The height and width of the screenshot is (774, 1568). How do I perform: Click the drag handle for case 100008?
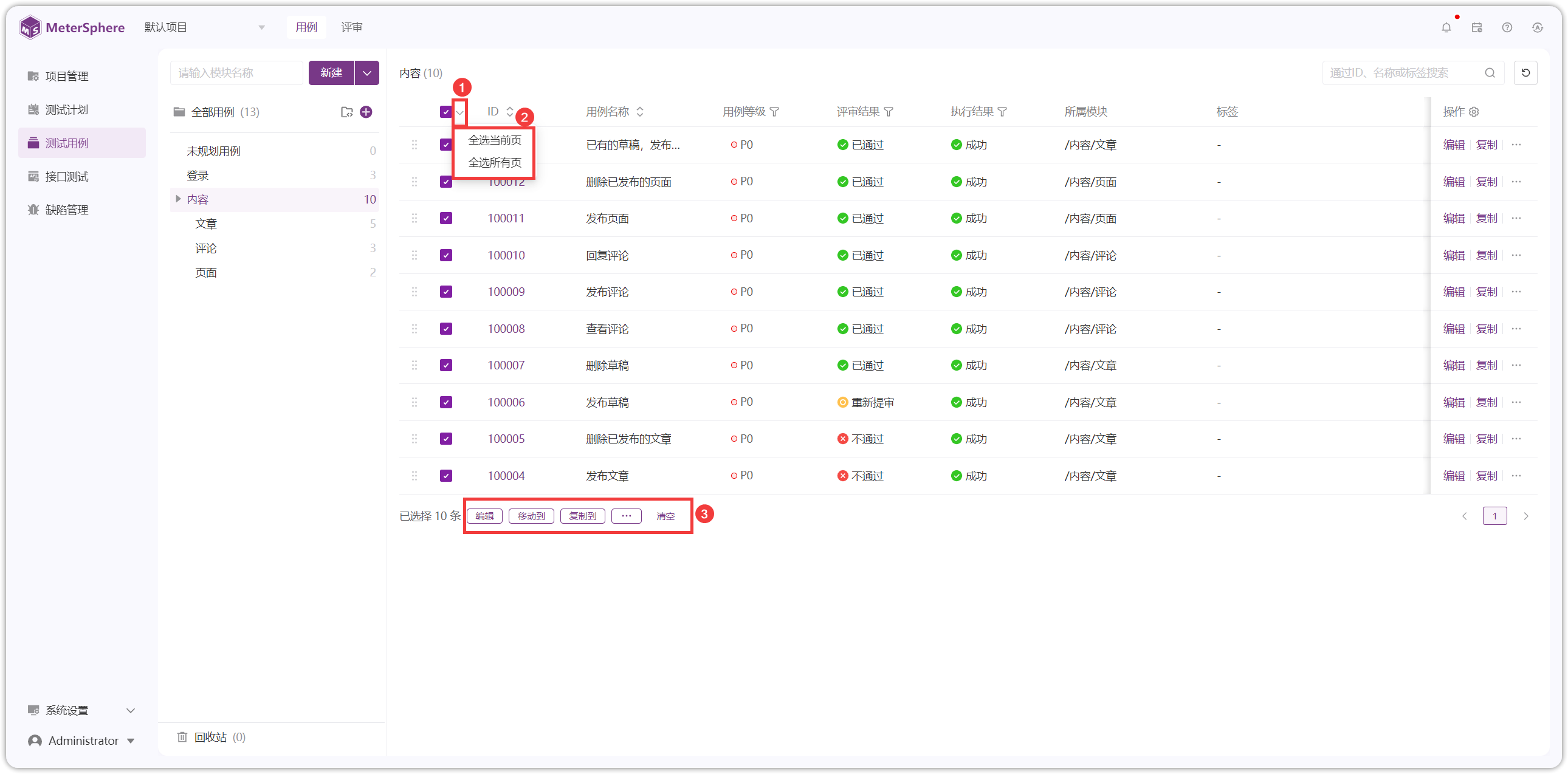414,329
